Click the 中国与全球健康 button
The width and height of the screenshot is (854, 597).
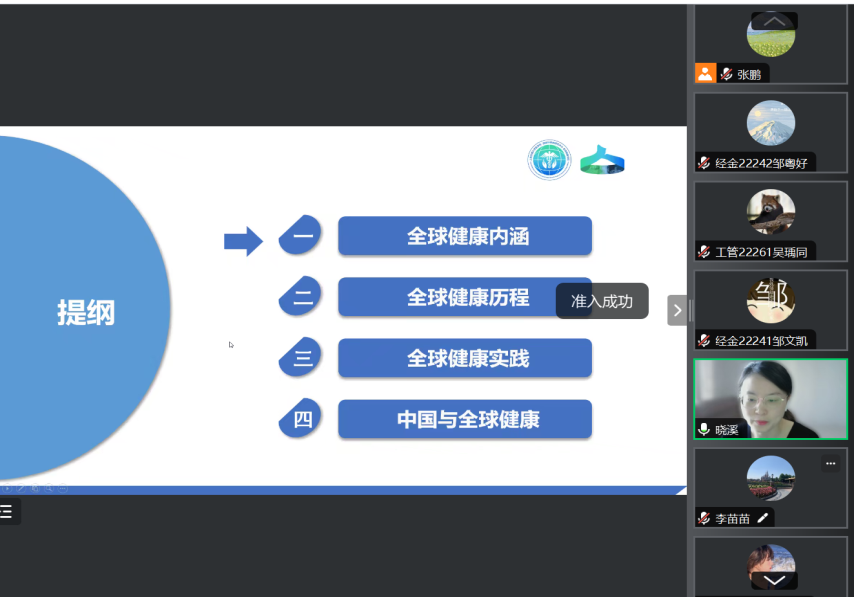[465, 419]
